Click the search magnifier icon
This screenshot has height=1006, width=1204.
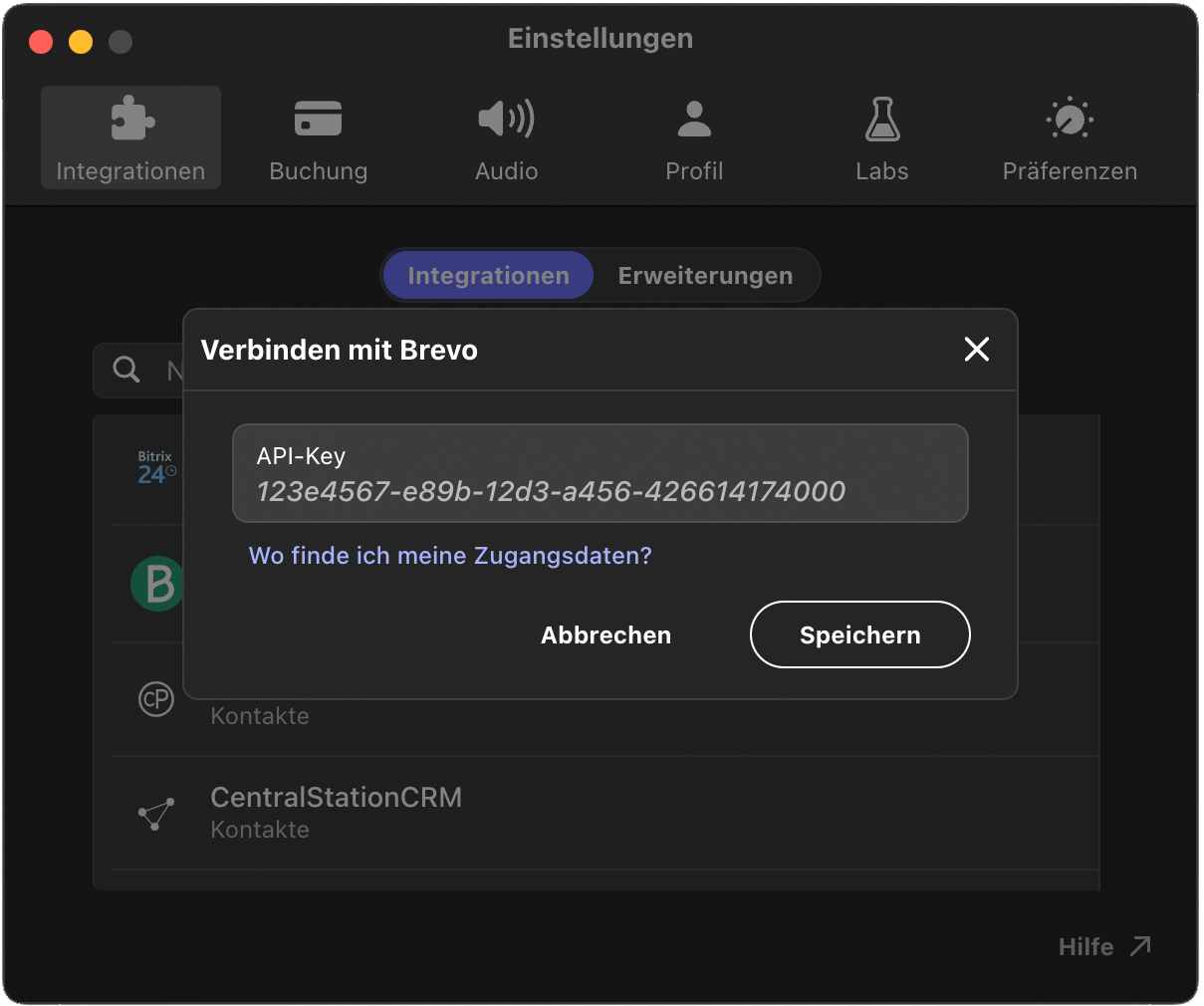click(x=126, y=370)
